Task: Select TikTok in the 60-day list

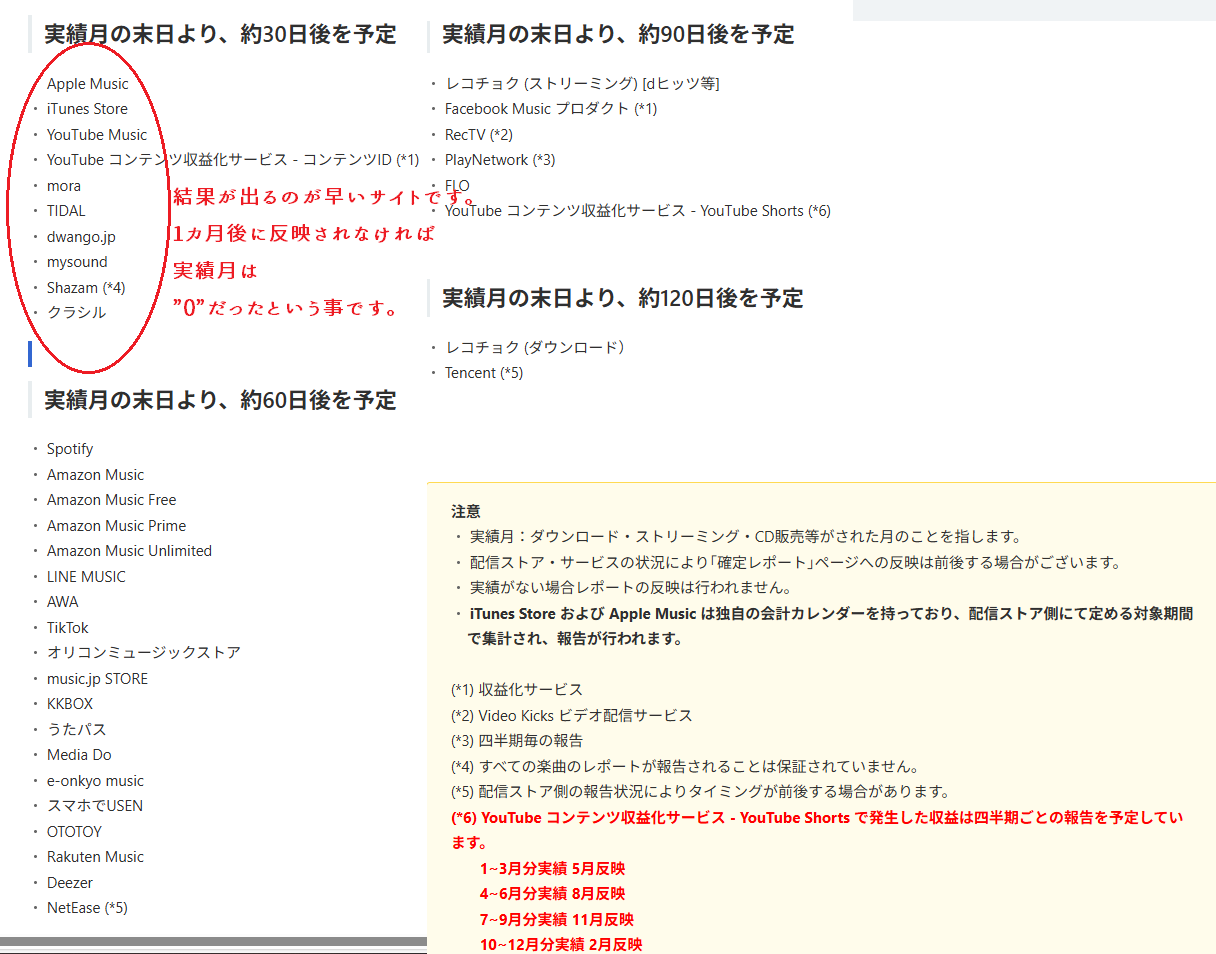Action: click(67, 628)
